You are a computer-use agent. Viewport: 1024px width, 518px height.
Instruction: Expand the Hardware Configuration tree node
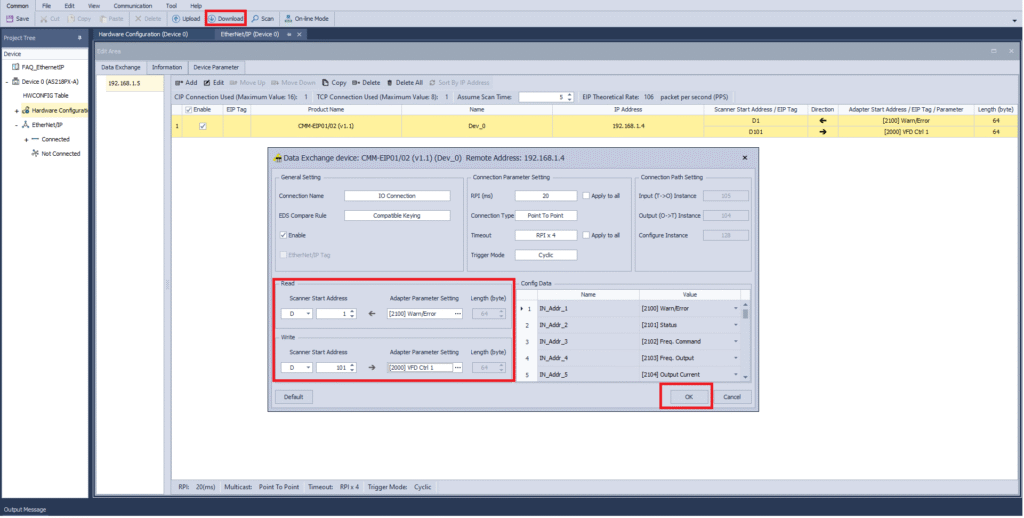(17, 110)
